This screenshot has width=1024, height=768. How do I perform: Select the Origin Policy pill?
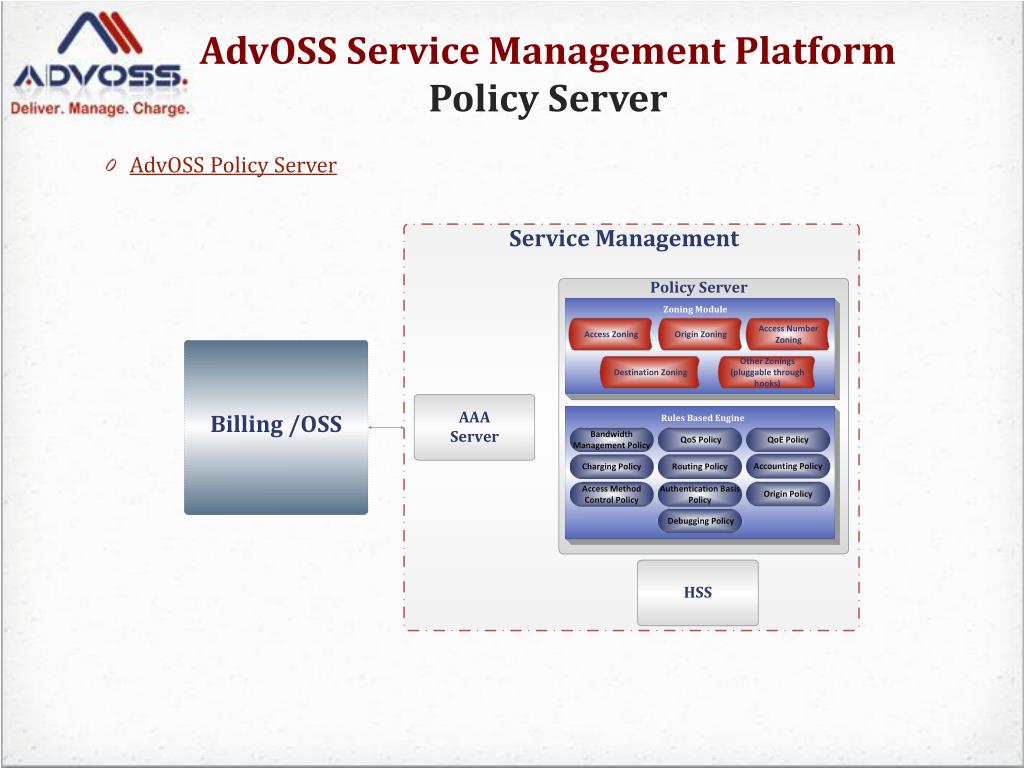pyautogui.click(x=788, y=494)
